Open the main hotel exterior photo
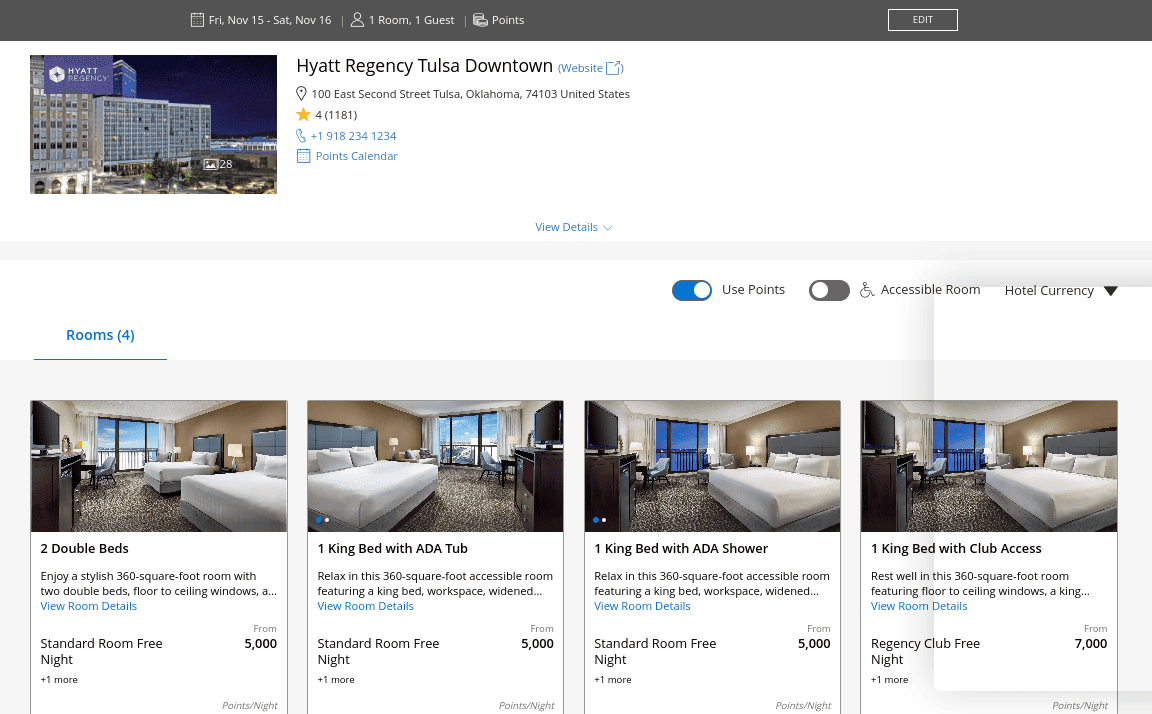 [x=154, y=124]
